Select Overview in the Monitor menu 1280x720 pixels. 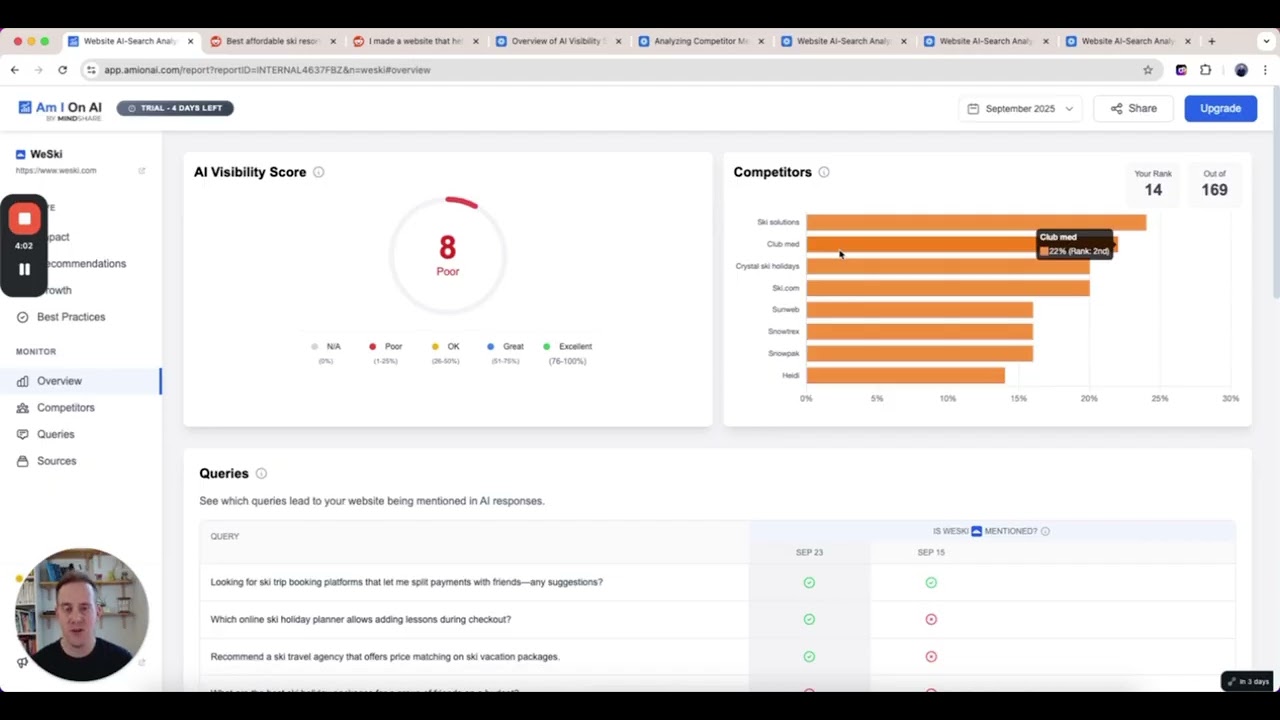click(x=80, y=381)
